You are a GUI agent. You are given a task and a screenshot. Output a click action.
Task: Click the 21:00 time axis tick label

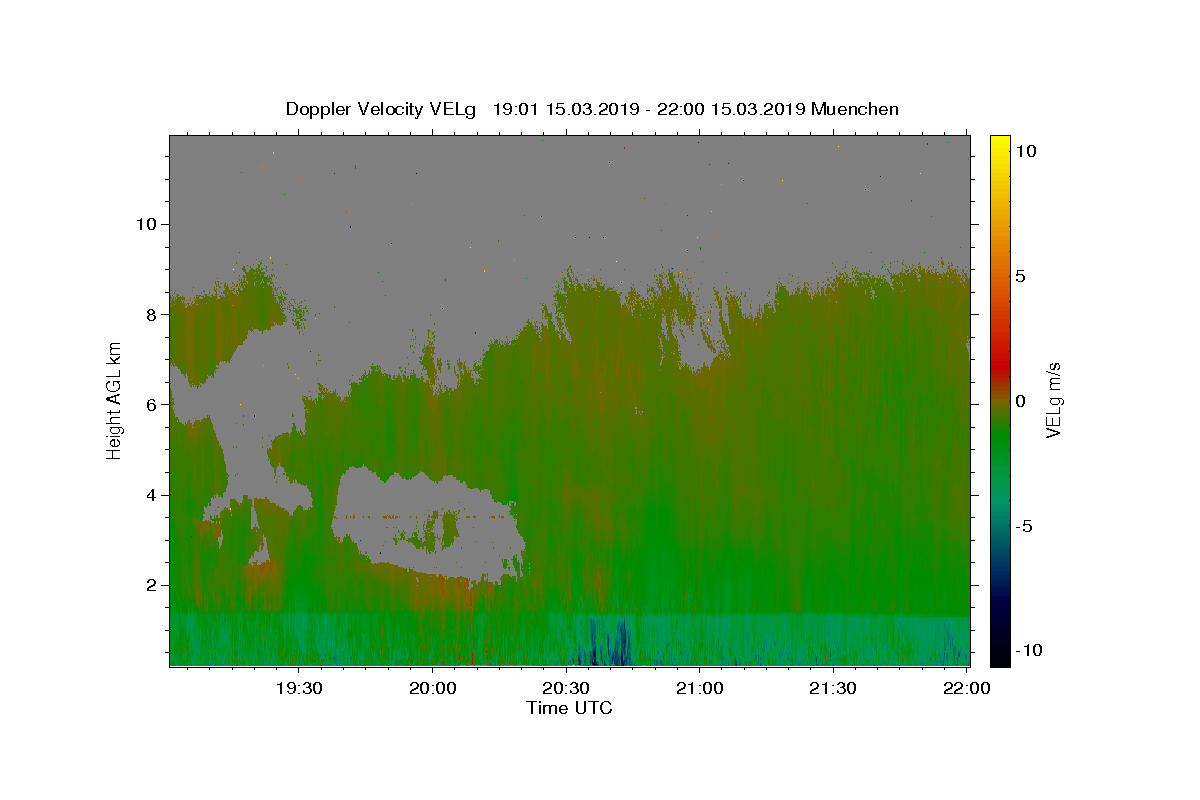(x=699, y=688)
